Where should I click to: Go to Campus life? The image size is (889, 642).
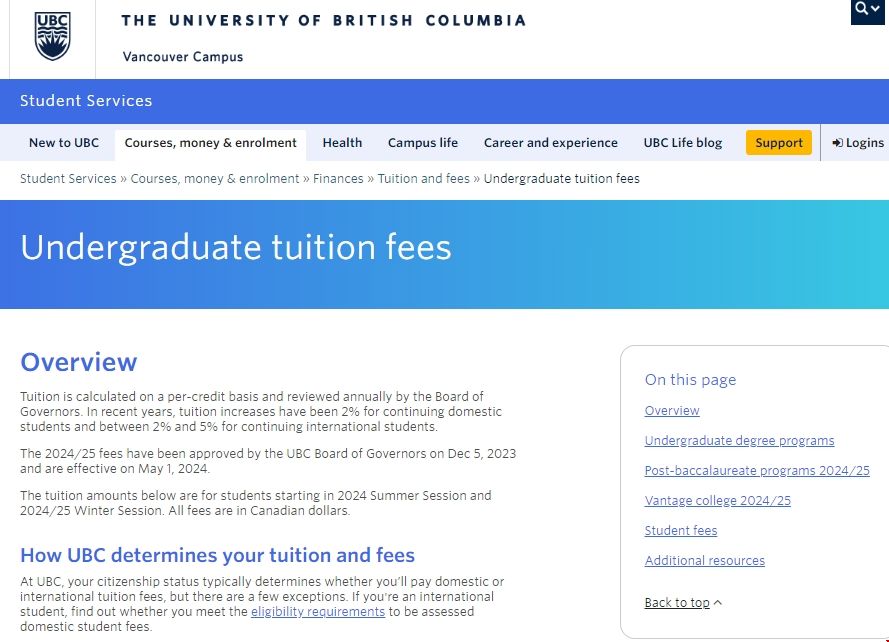[x=422, y=142]
